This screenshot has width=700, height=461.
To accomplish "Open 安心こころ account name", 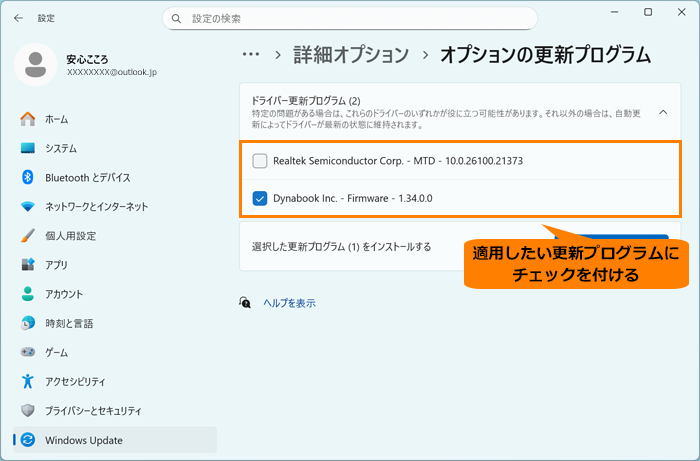I will click(87, 59).
